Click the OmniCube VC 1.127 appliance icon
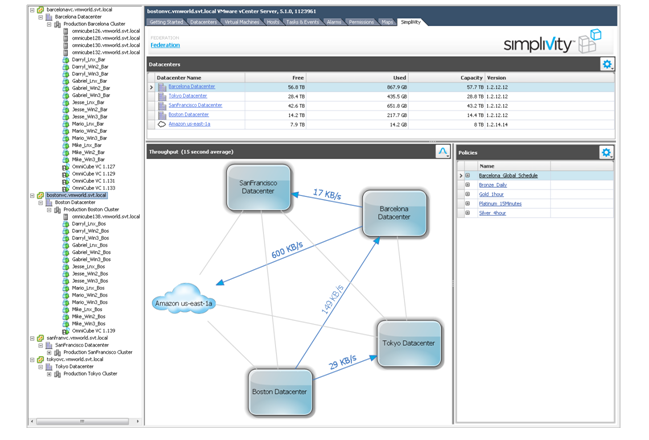Screen dimensions: 649x440 click(x=65, y=167)
